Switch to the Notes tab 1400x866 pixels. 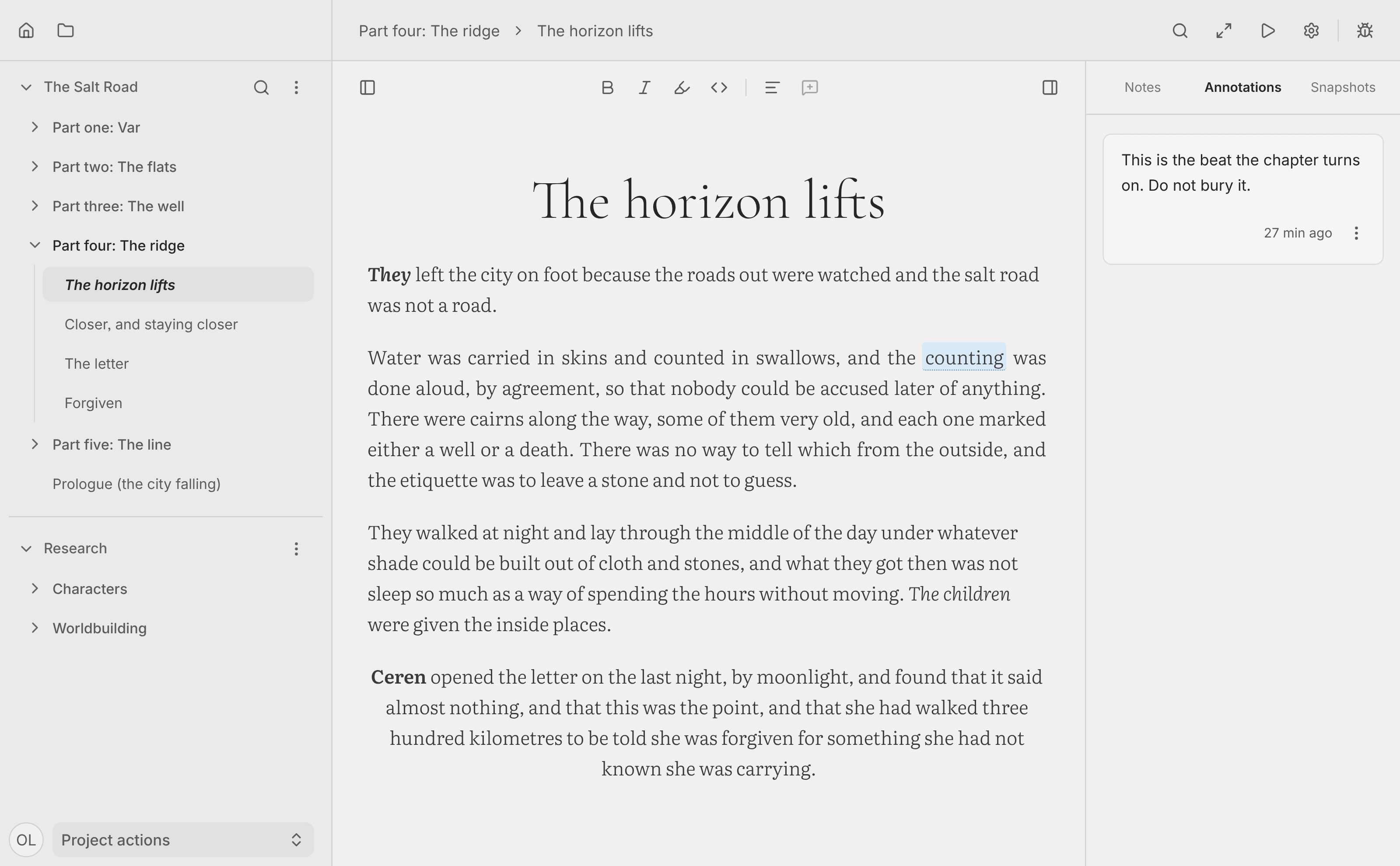click(x=1142, y=87)
